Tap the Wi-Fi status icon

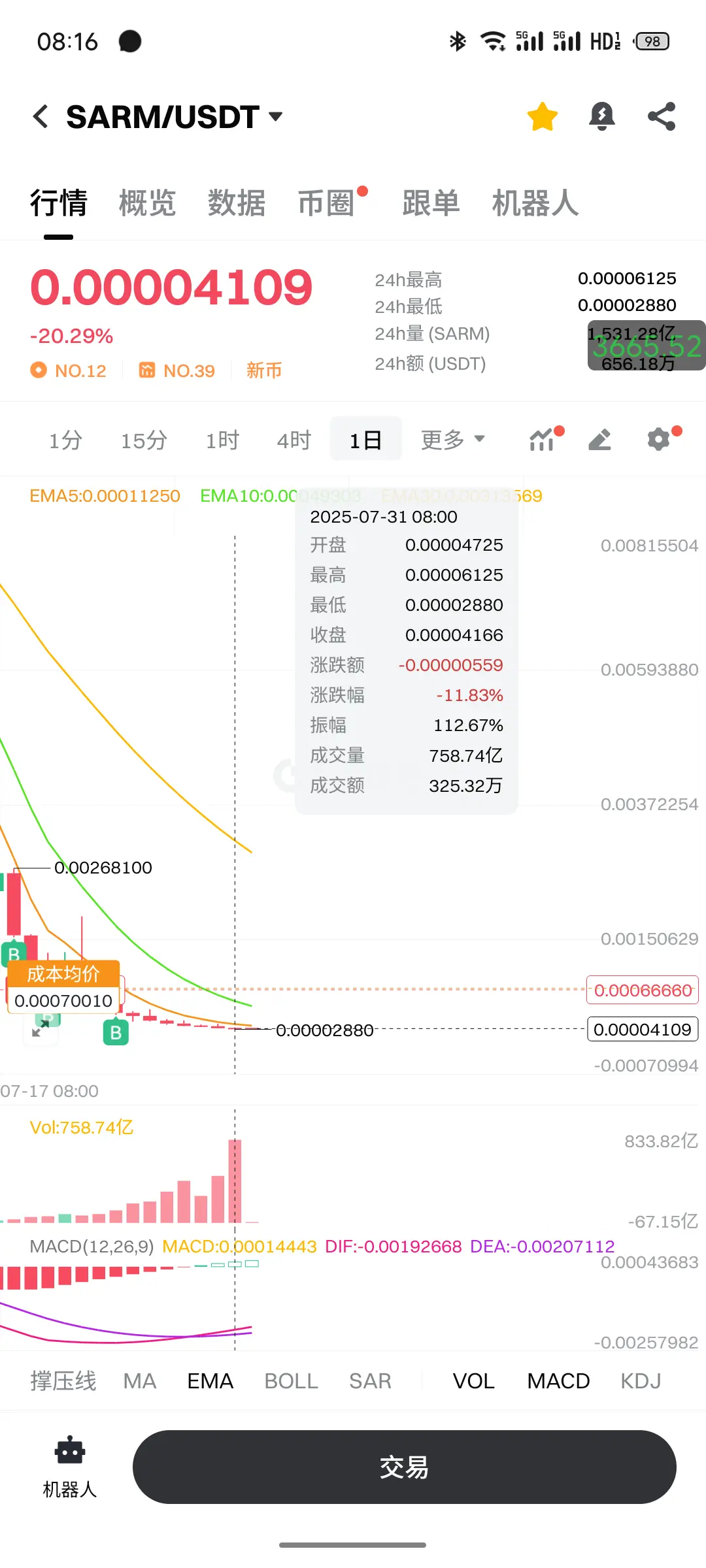tap(493, 41)
